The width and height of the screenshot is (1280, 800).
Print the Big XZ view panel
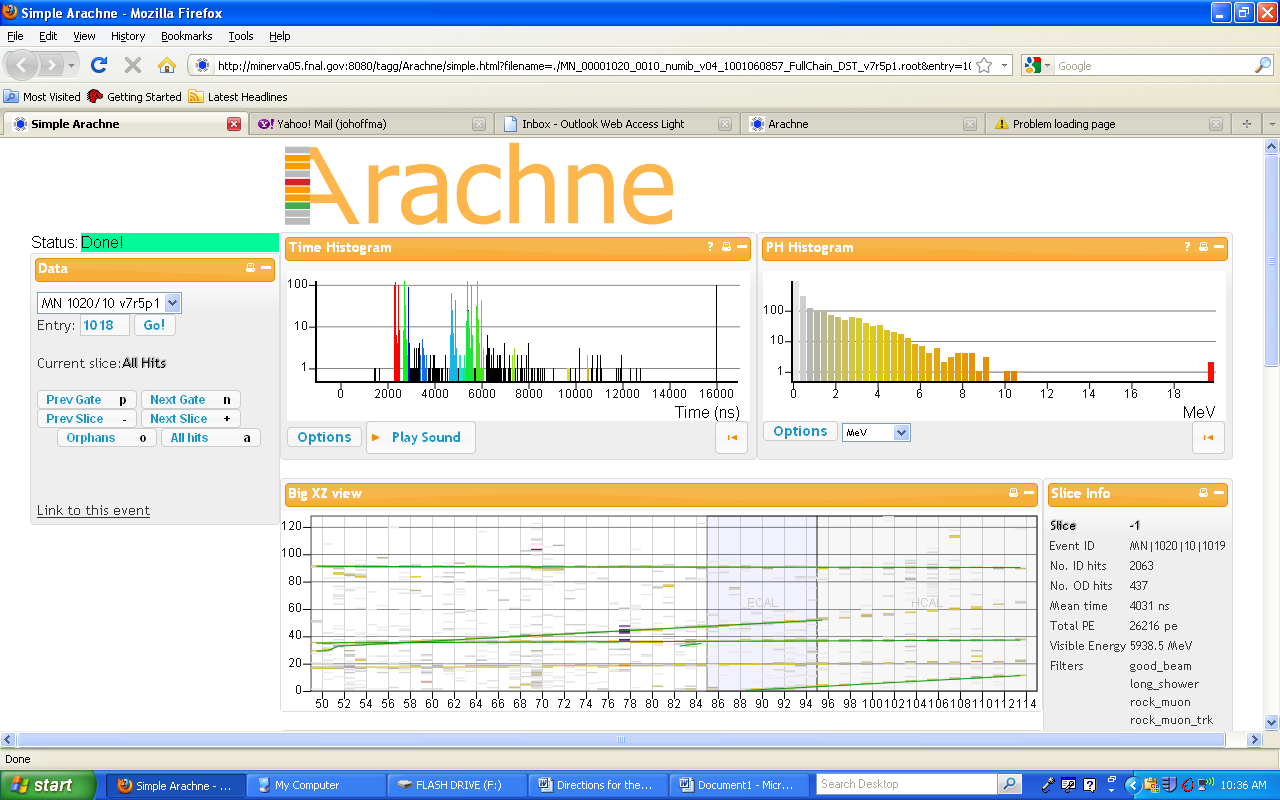coord(1013,493)
